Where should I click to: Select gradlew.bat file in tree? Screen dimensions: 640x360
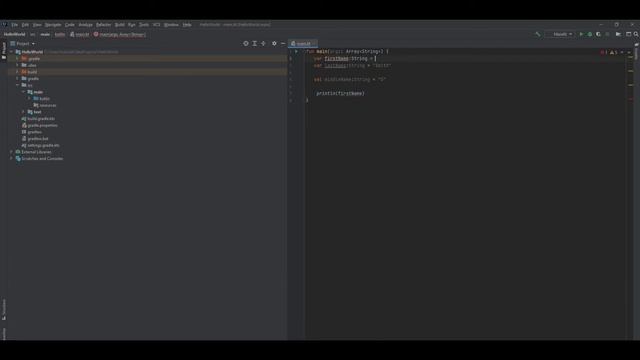[35, 139]
